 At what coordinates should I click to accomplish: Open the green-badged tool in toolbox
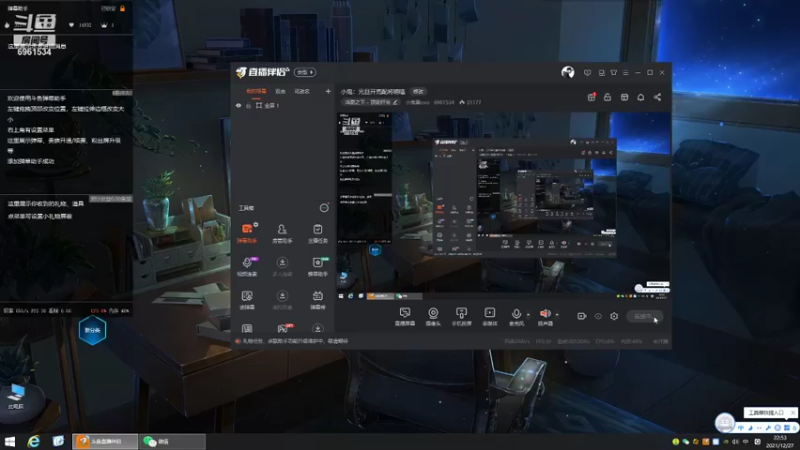(317, 266)
